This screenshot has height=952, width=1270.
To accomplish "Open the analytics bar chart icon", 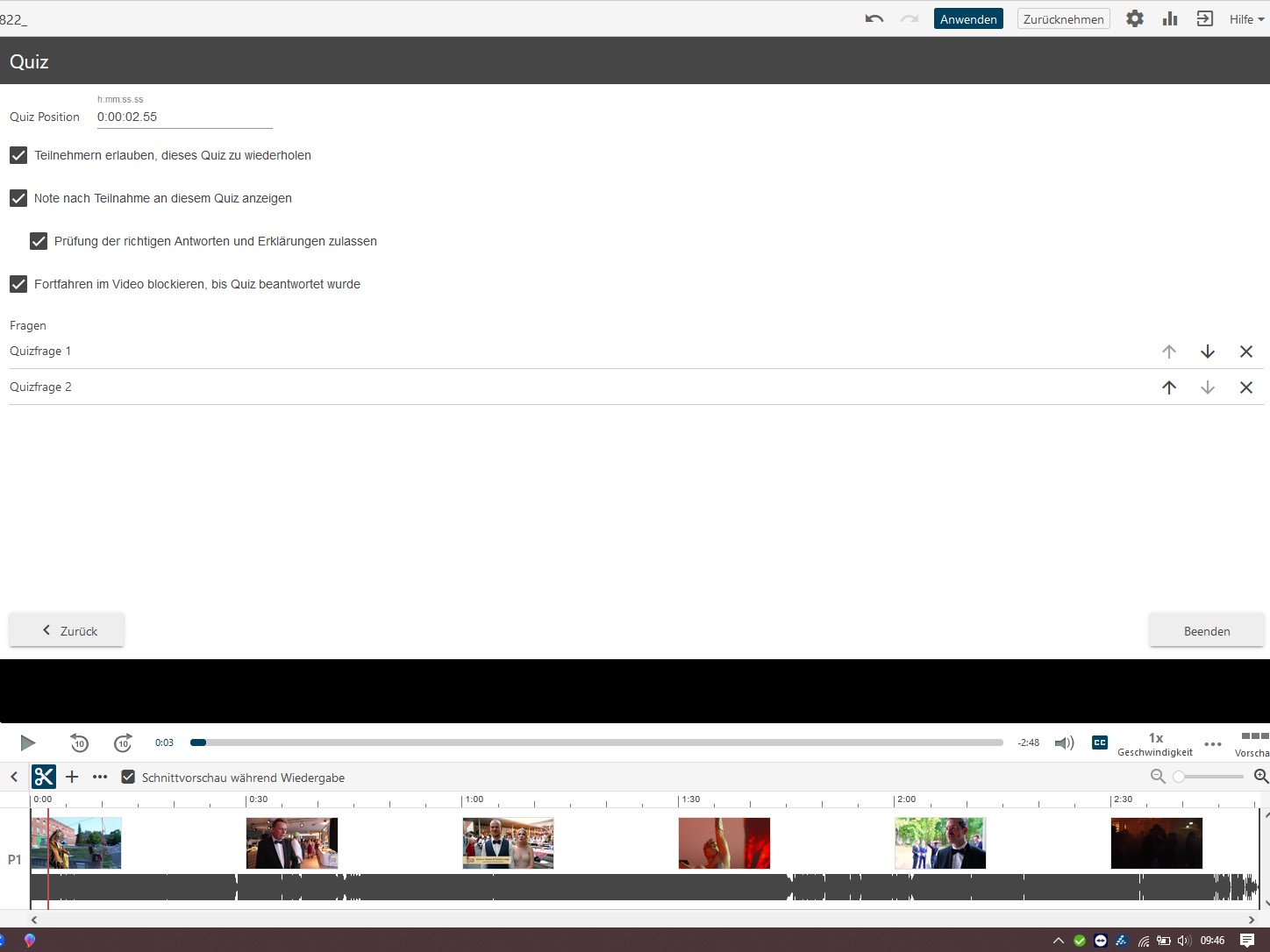I will (1169, 19).
